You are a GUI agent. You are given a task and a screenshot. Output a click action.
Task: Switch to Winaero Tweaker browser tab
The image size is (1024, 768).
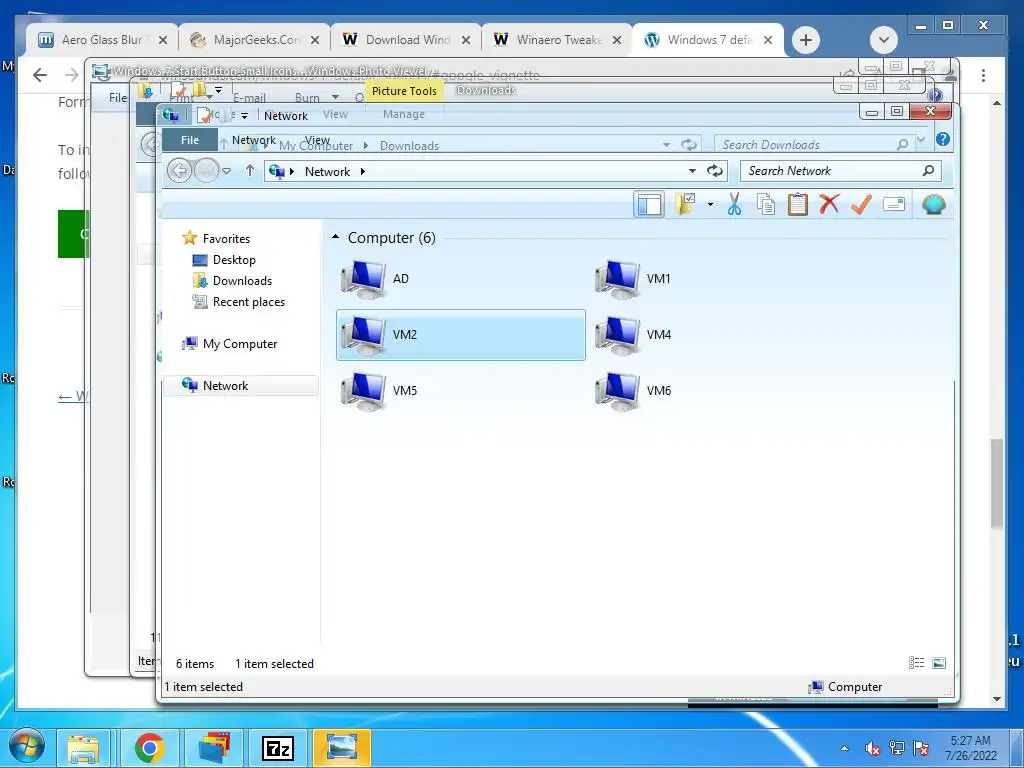point(556,40)
